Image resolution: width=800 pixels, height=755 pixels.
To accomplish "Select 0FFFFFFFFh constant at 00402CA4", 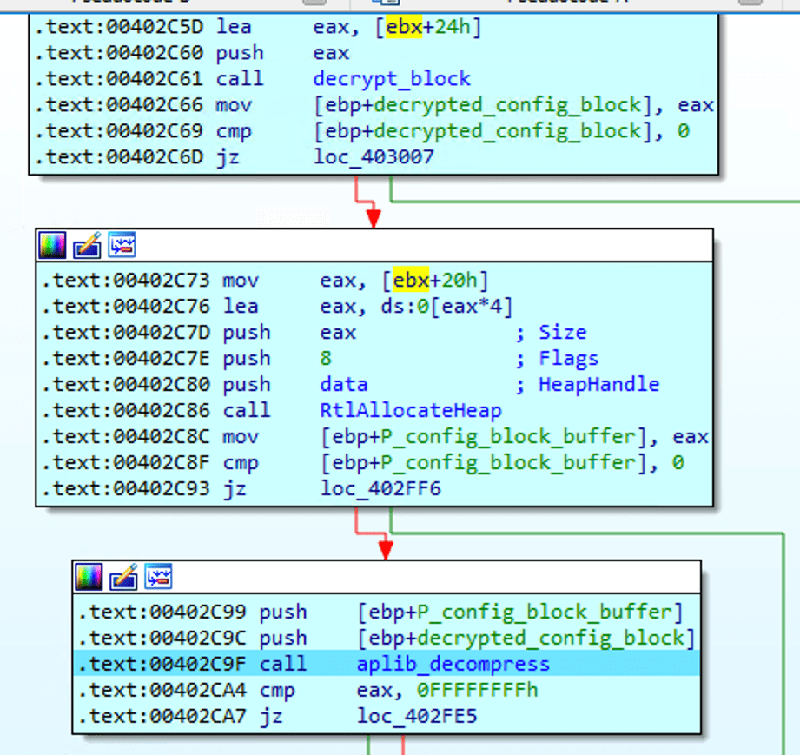I will tap(477, 690).
